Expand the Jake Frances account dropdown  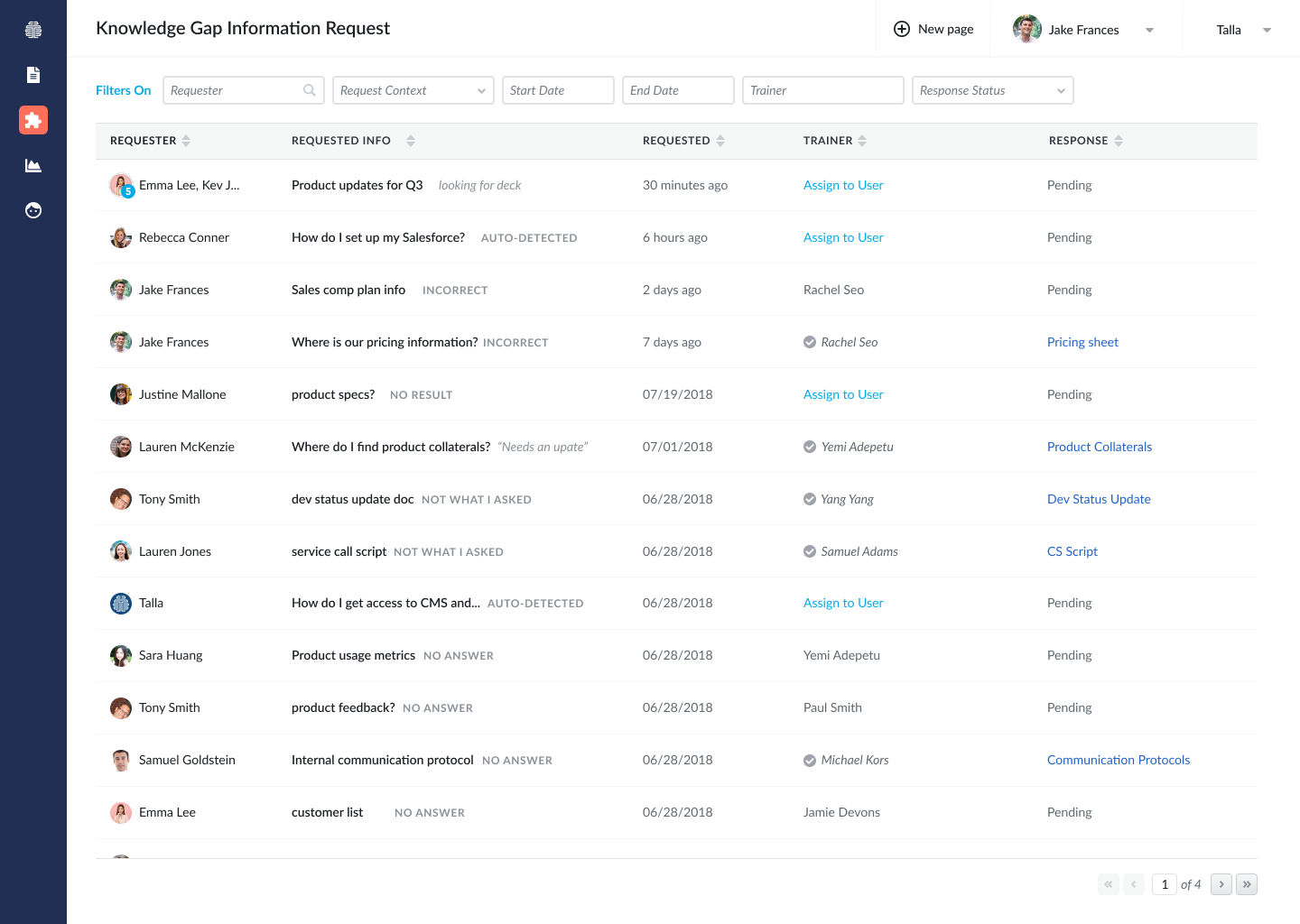pyautogui.click(x=1149, y=30)
